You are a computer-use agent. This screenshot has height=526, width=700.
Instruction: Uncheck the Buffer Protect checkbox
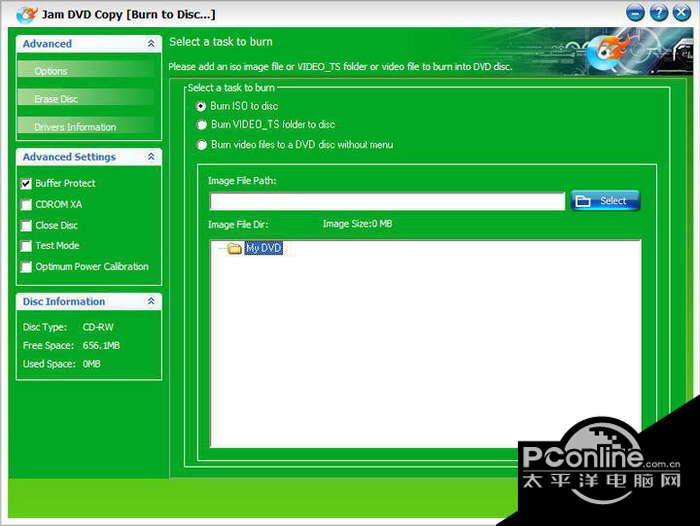[26, 184]
